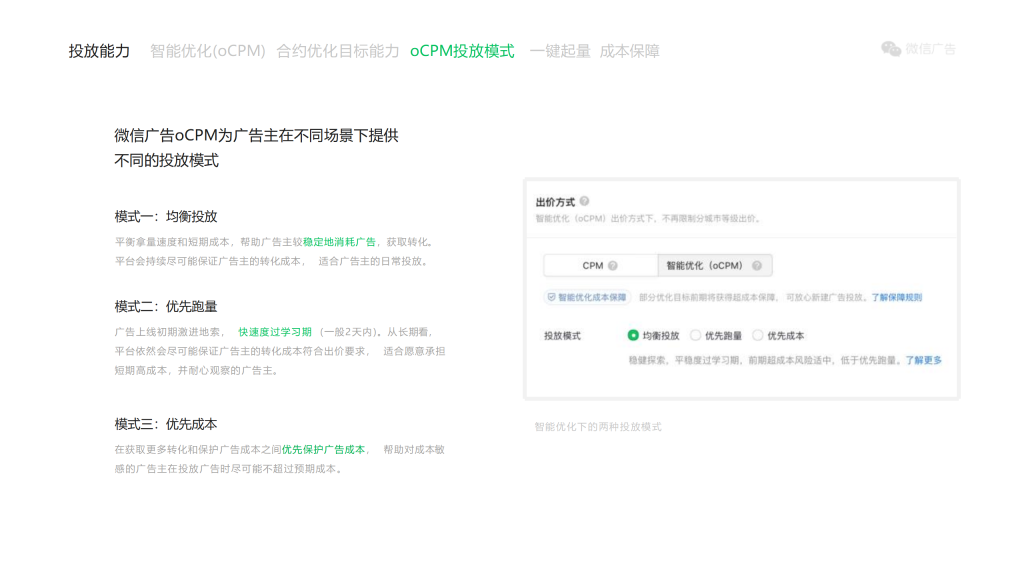
Task: Click the question mark icon next to CPM
Action: point(613,266)
